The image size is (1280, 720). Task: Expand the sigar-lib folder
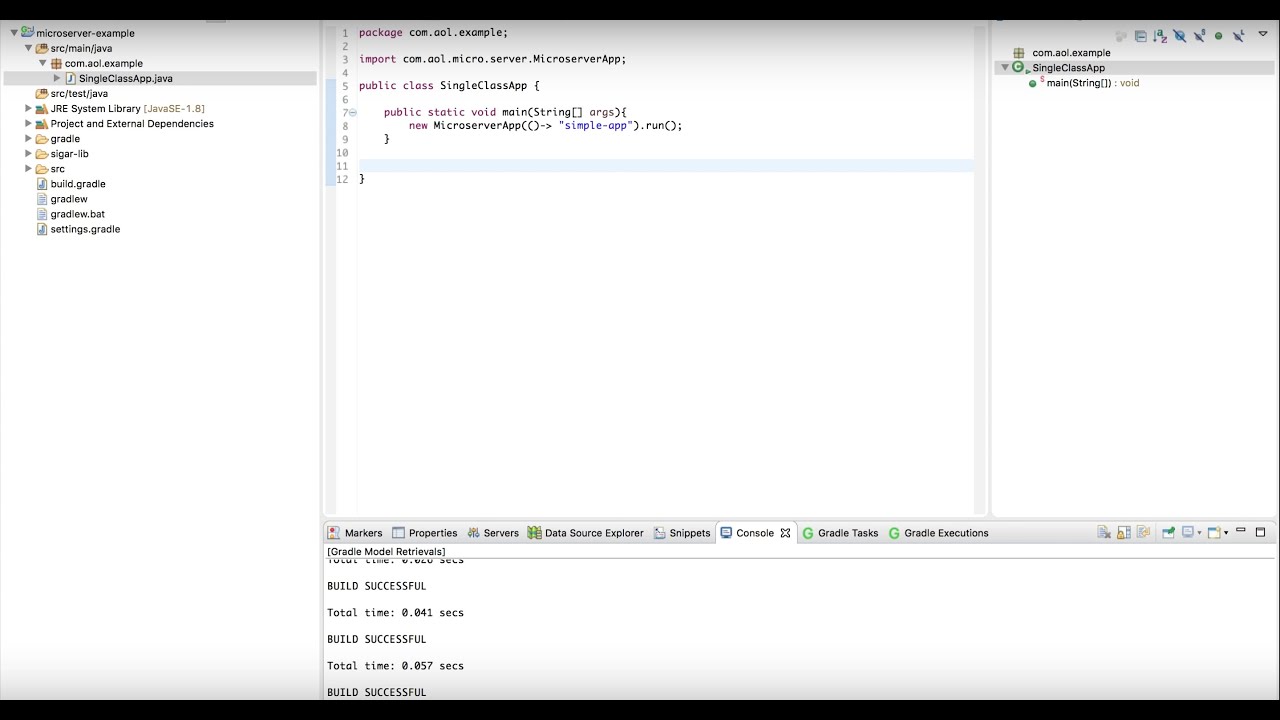[29, 153]
